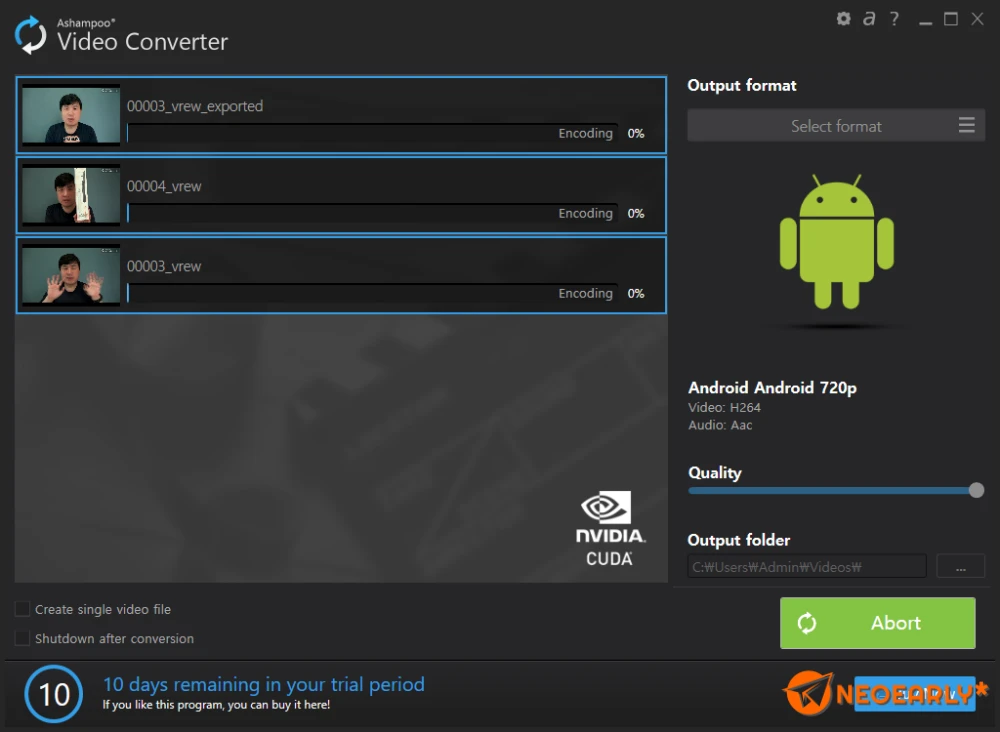Open the Select format dropdown
Screen dimensions: 1000x732
[836, 126]
